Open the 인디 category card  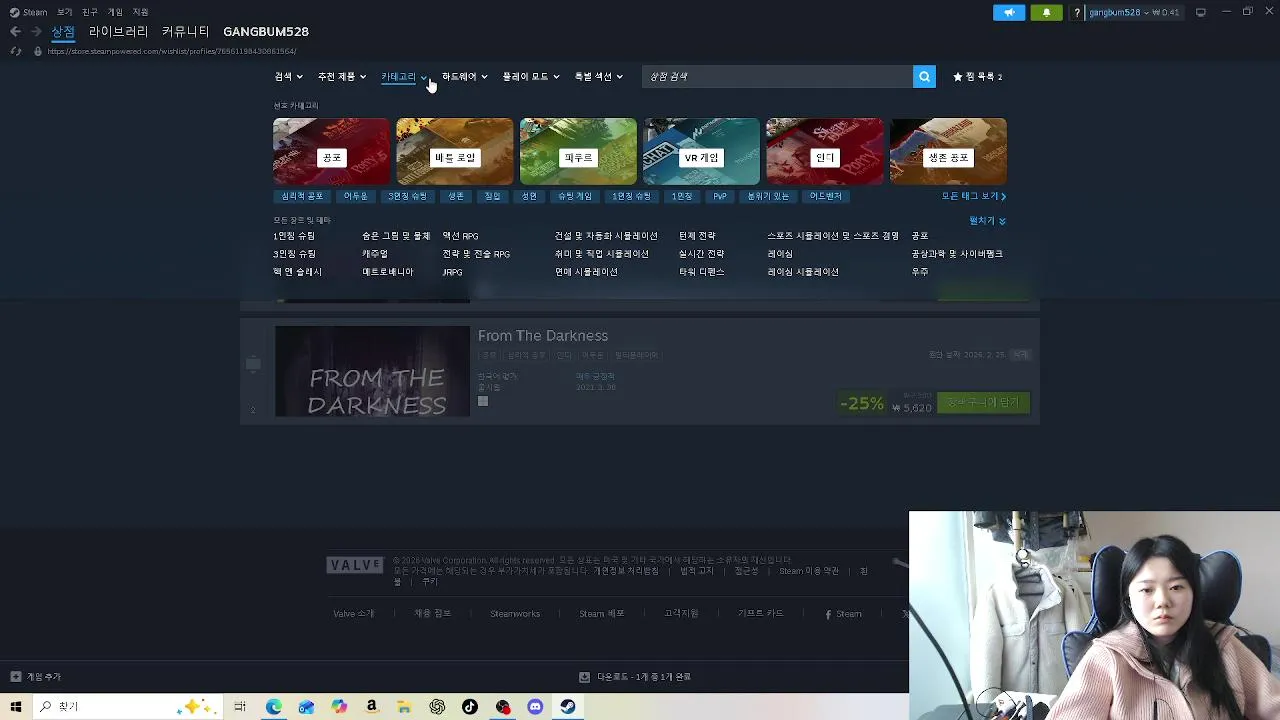[x=825, y=151]
